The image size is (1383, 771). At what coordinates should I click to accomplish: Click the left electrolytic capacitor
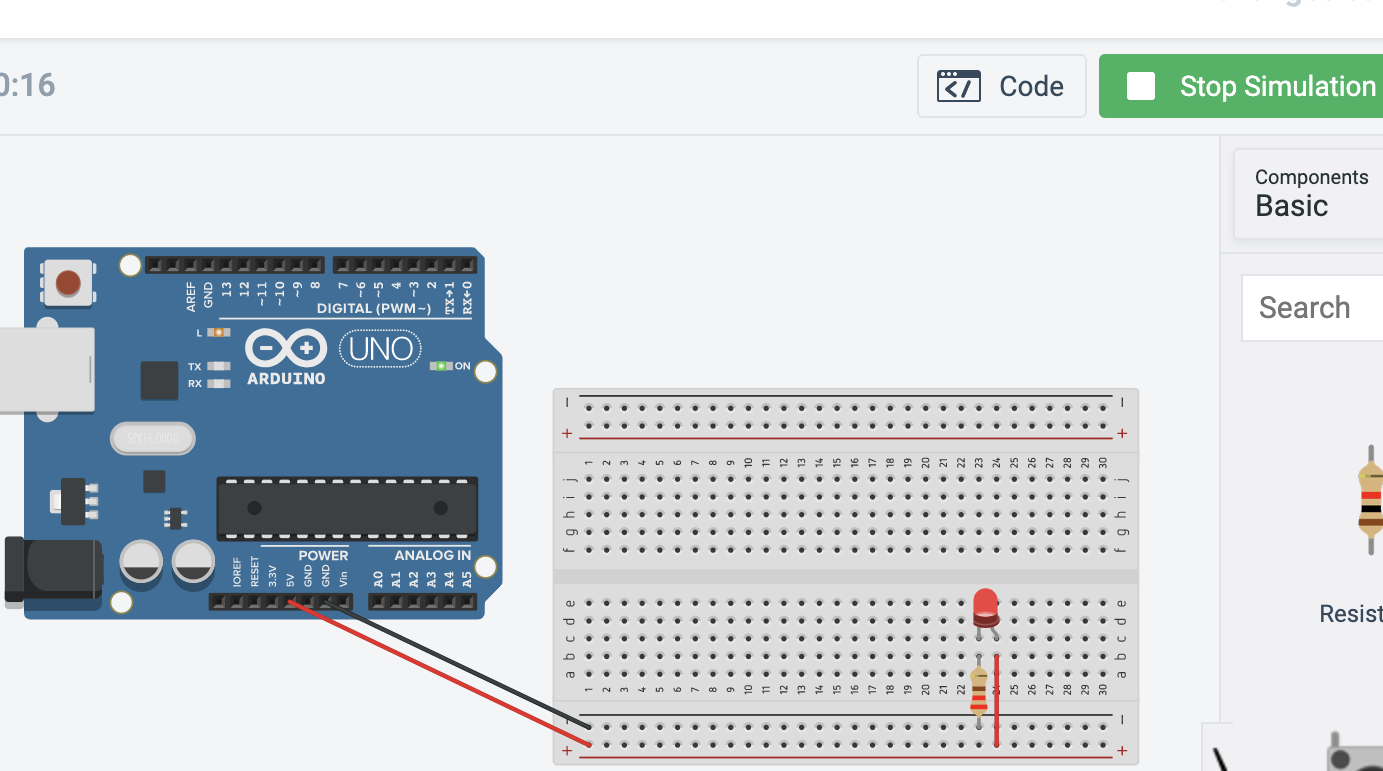142,563
